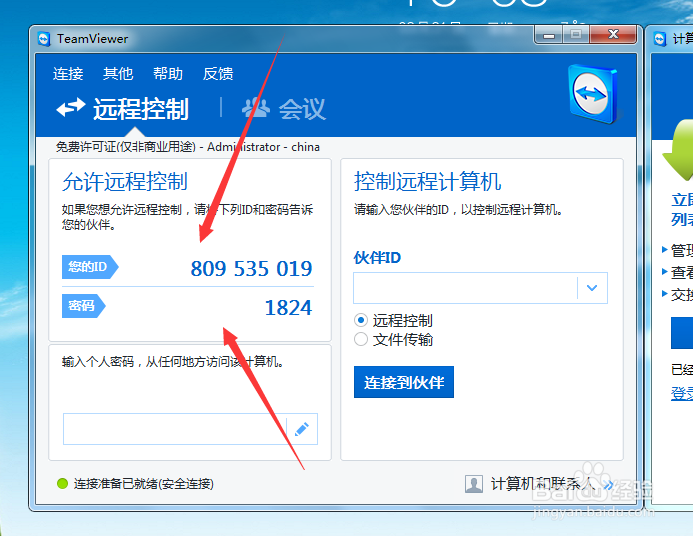
Task: Click the 允许远程控制 heading
Action: (125, 181)
